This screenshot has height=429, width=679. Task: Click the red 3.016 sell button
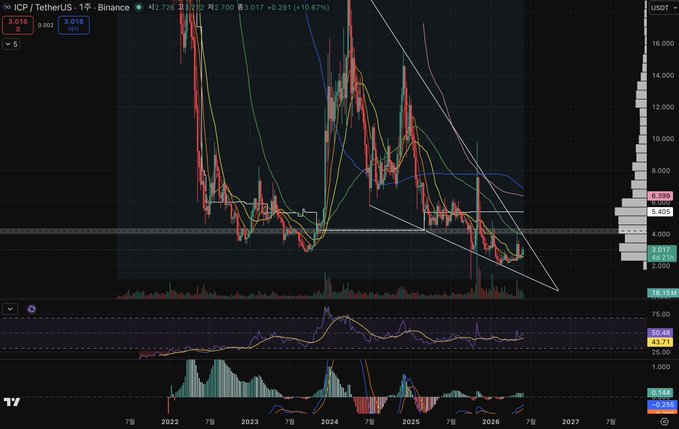tap(18, 25)
